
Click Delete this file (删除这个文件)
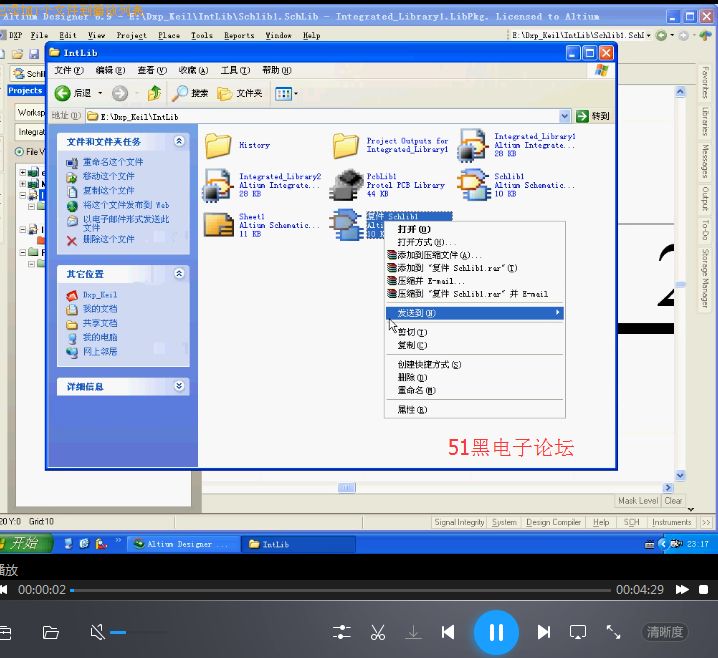(x=109, y=239)
